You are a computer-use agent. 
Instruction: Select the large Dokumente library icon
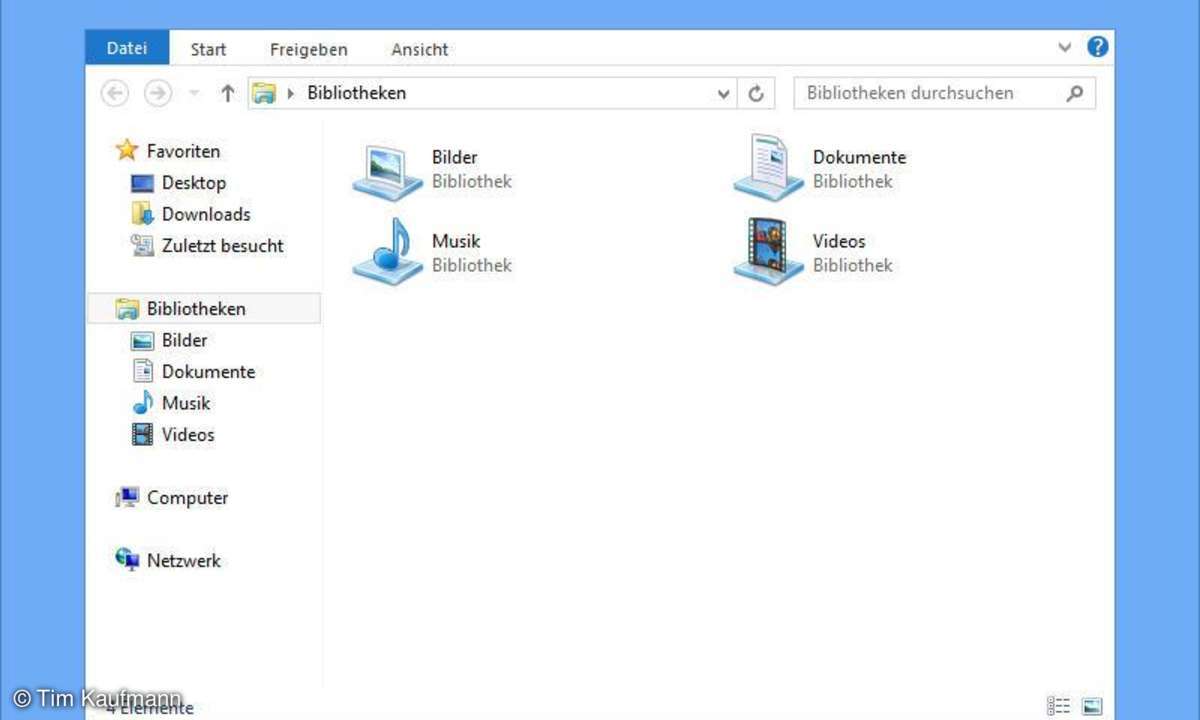pos(769,168)
